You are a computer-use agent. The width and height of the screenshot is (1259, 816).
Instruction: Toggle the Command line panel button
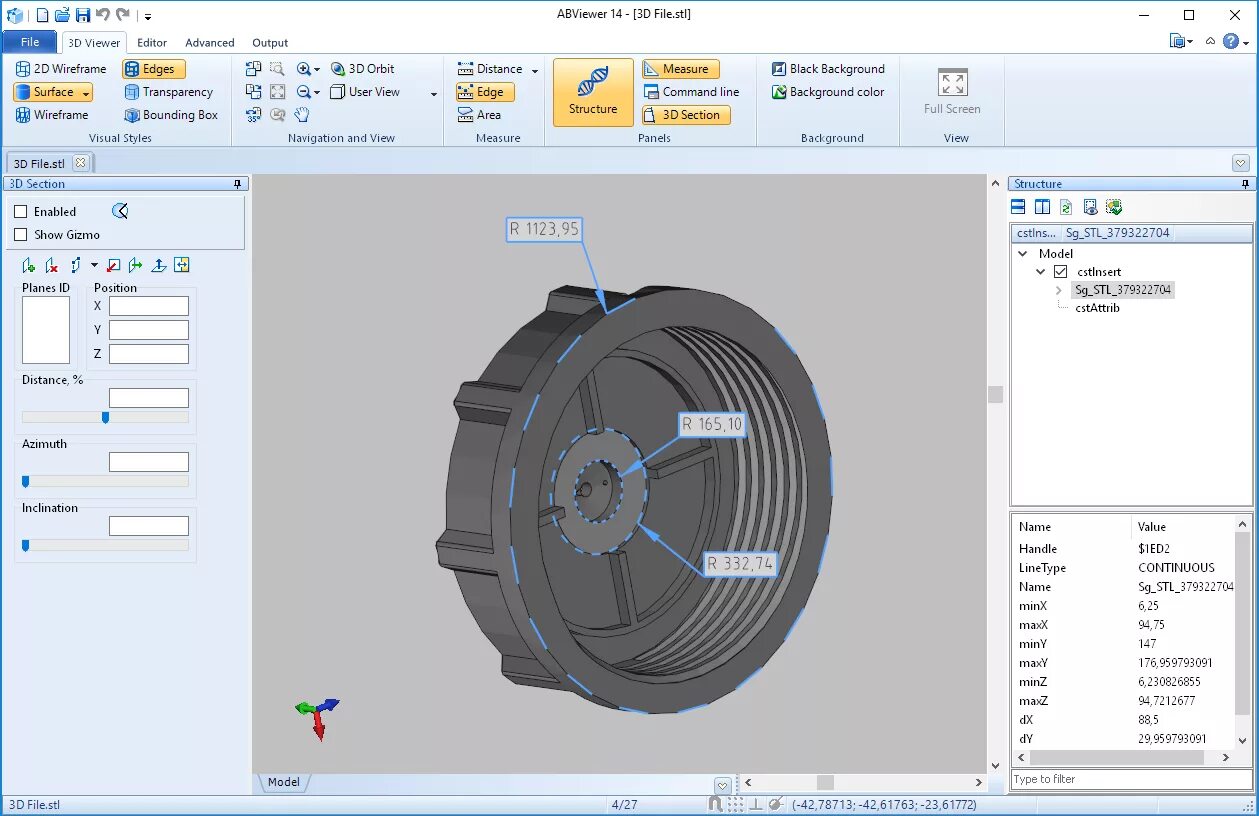691,92
